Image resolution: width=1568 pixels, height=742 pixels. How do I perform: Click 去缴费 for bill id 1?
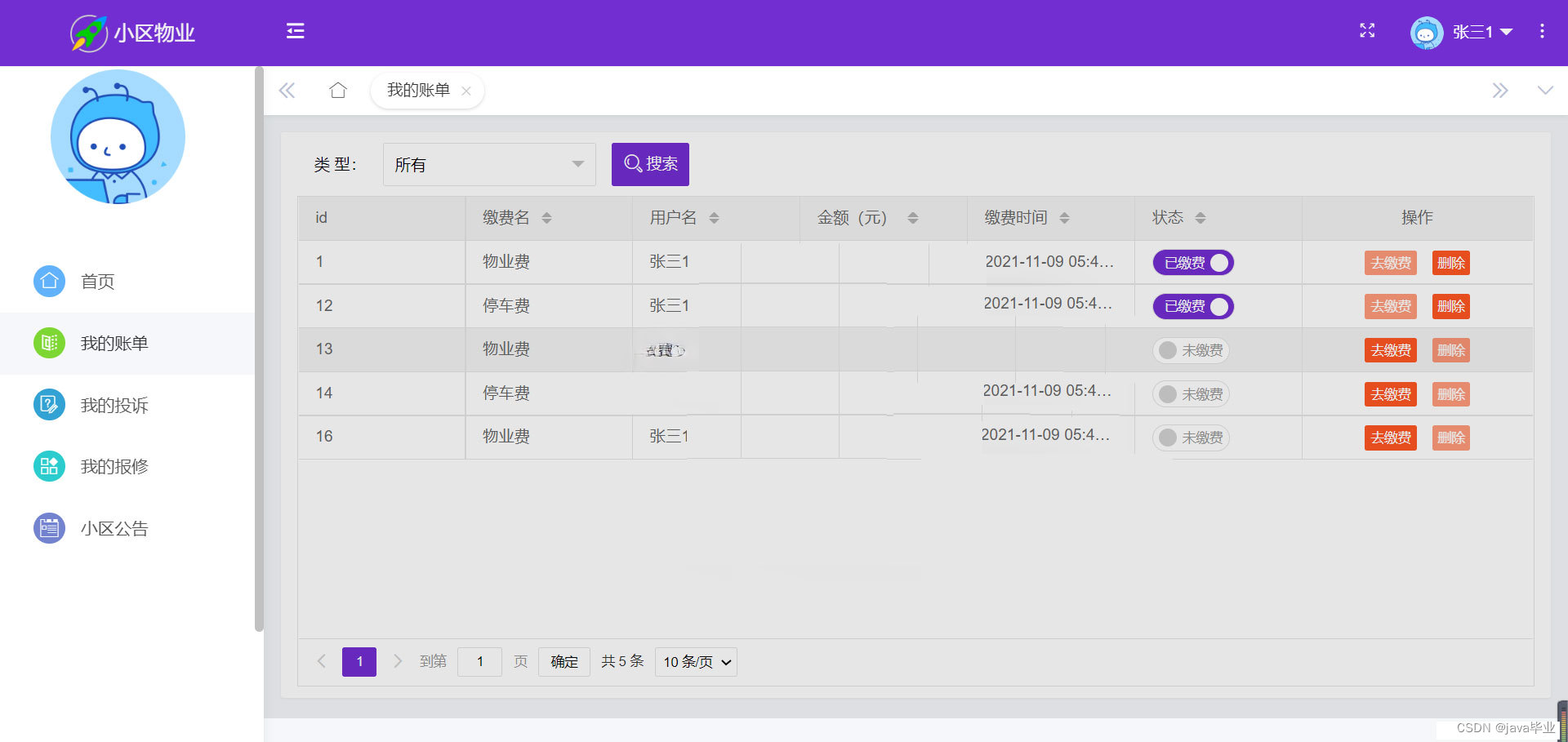click(x=1391, y=263)
